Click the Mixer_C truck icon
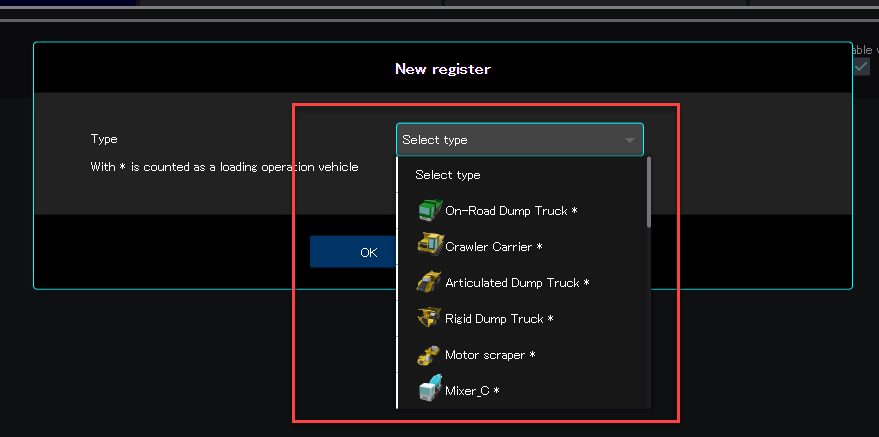 pyautogui.click(x=430, y=389)
